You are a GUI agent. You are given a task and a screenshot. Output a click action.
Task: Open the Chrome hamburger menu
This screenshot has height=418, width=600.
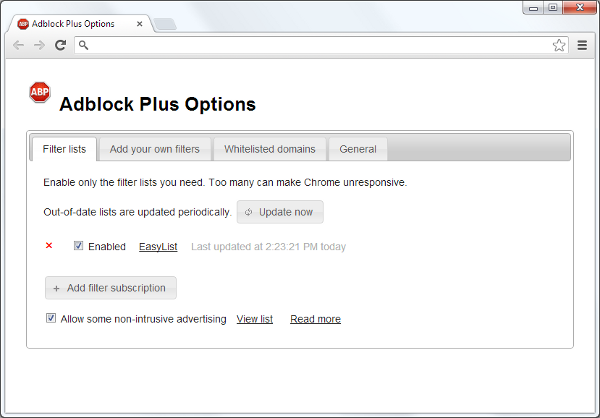click(582, 45)
